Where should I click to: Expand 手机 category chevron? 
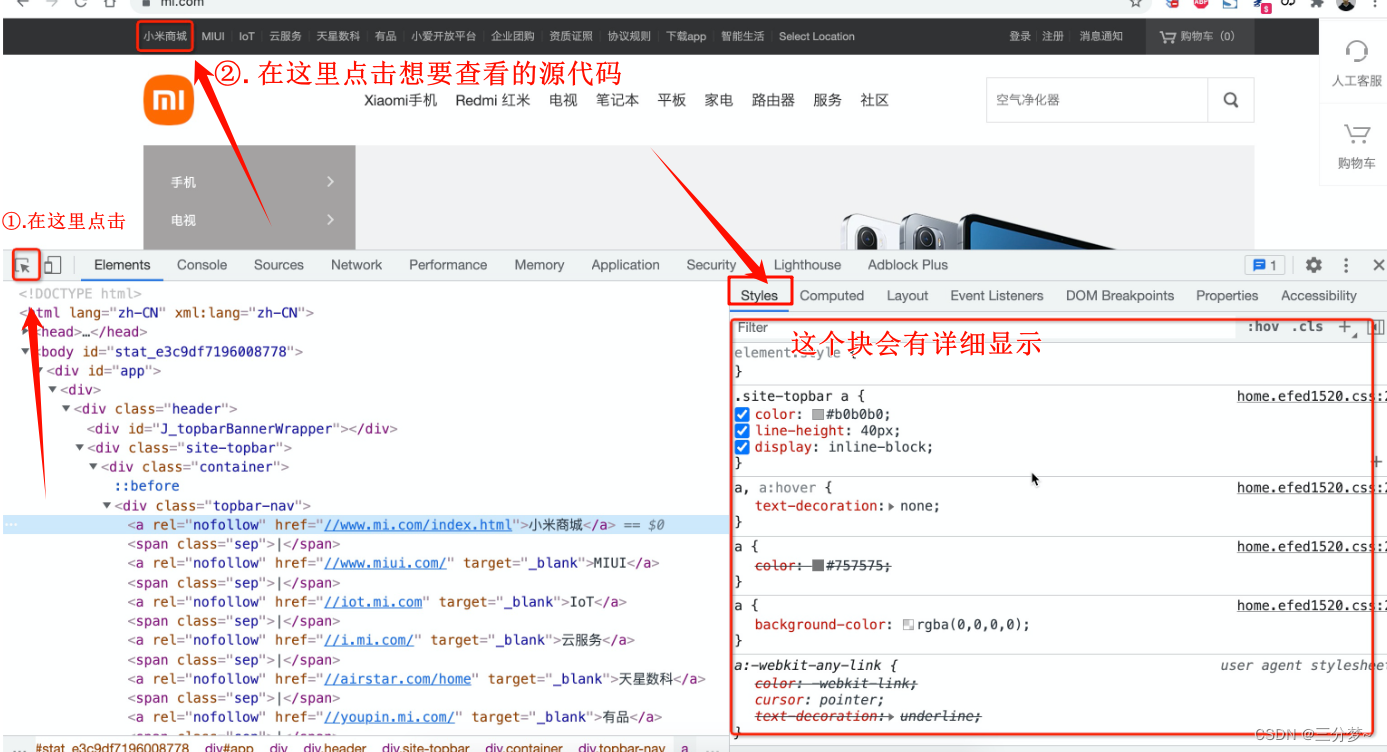tap(330, 182)
